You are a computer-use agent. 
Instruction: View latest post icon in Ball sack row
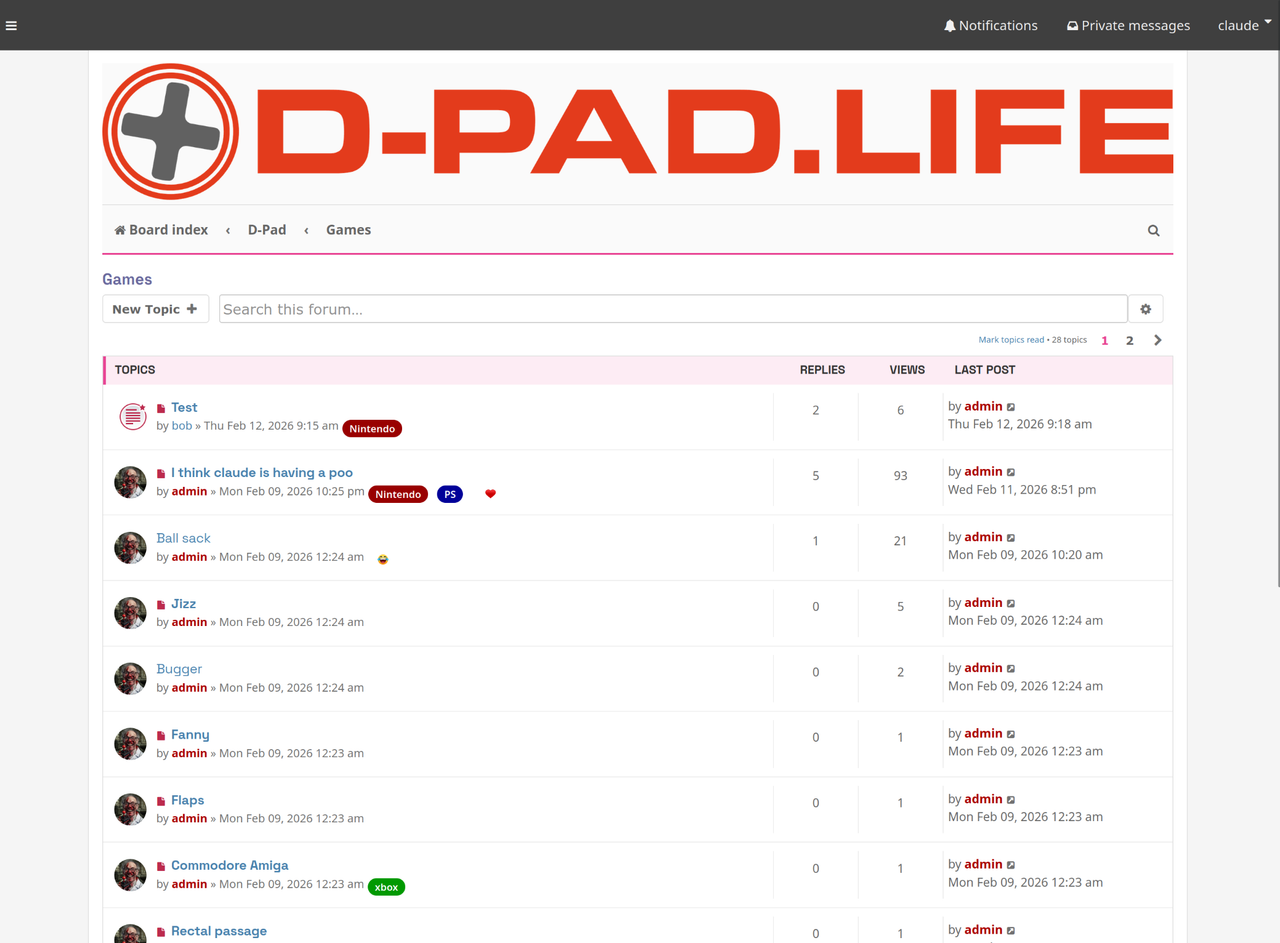click(1011, 538)
